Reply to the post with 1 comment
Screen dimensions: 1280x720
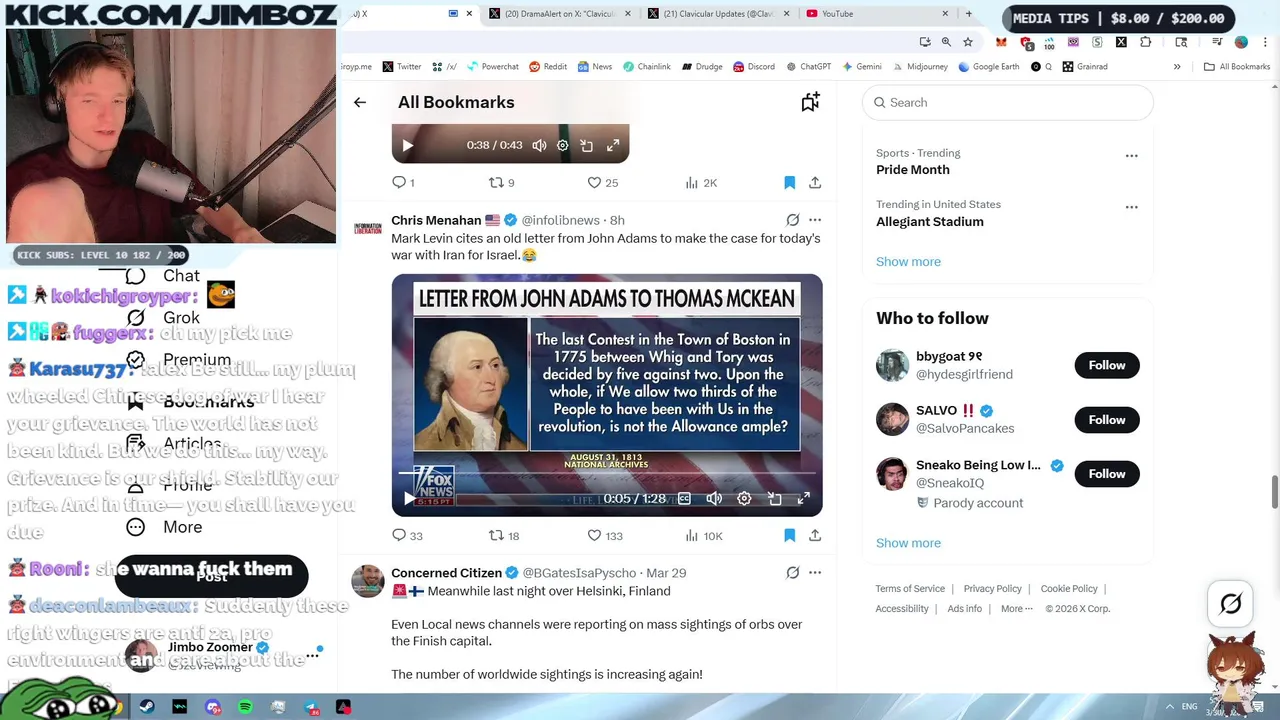tap(403, 182)
